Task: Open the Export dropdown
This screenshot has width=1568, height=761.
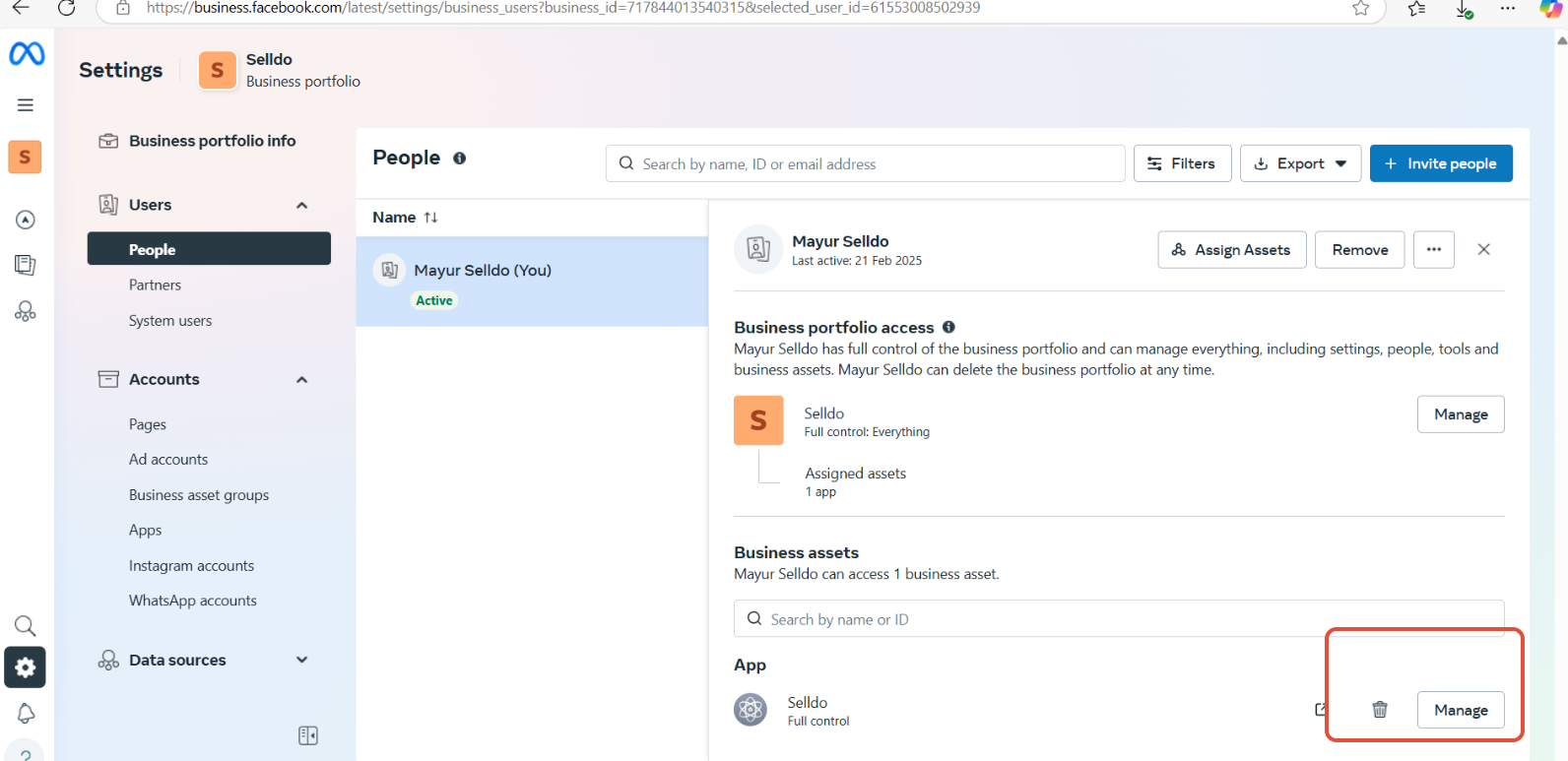Action: point(1300,164)
